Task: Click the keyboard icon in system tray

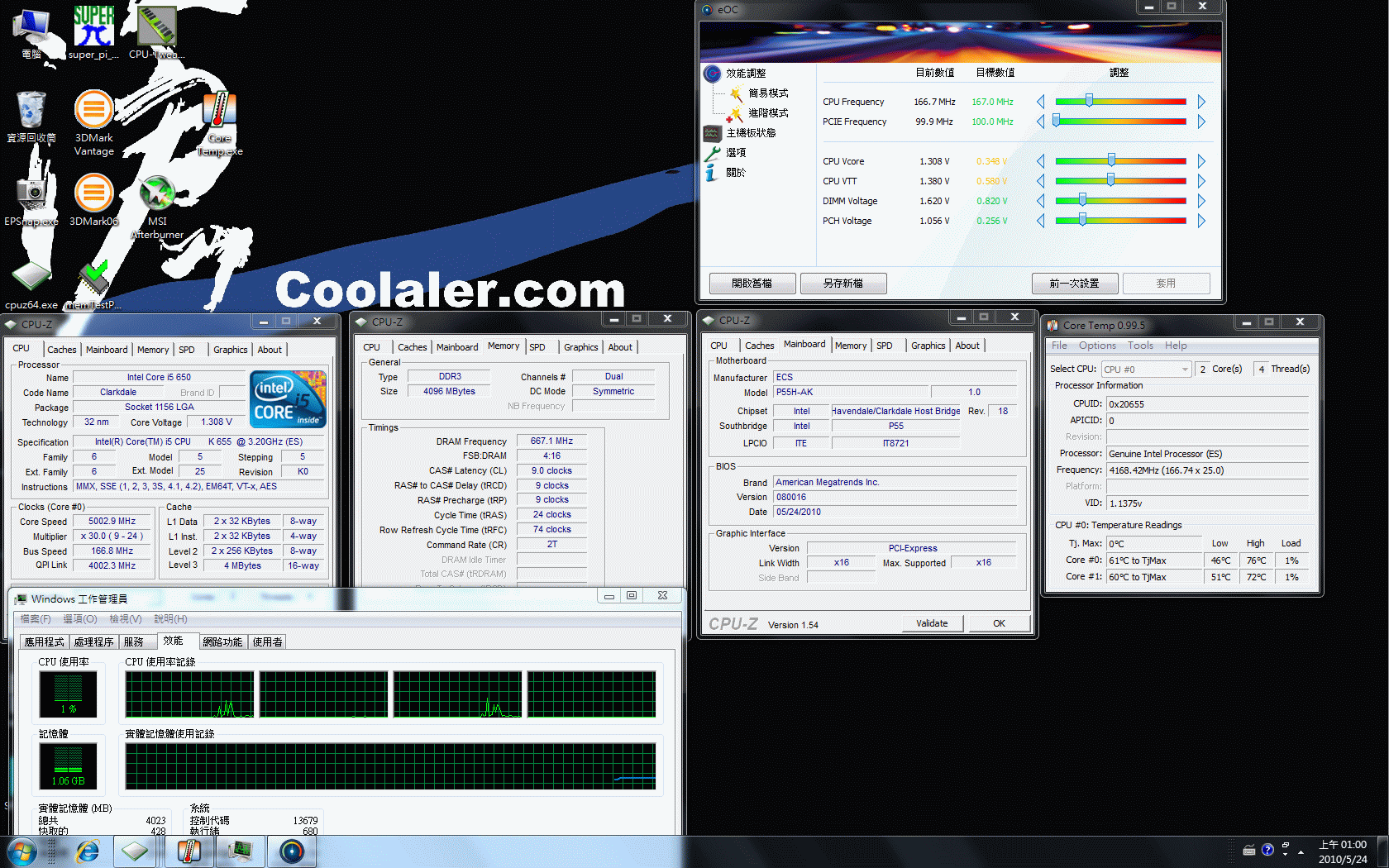Action: click(1249, 850)
